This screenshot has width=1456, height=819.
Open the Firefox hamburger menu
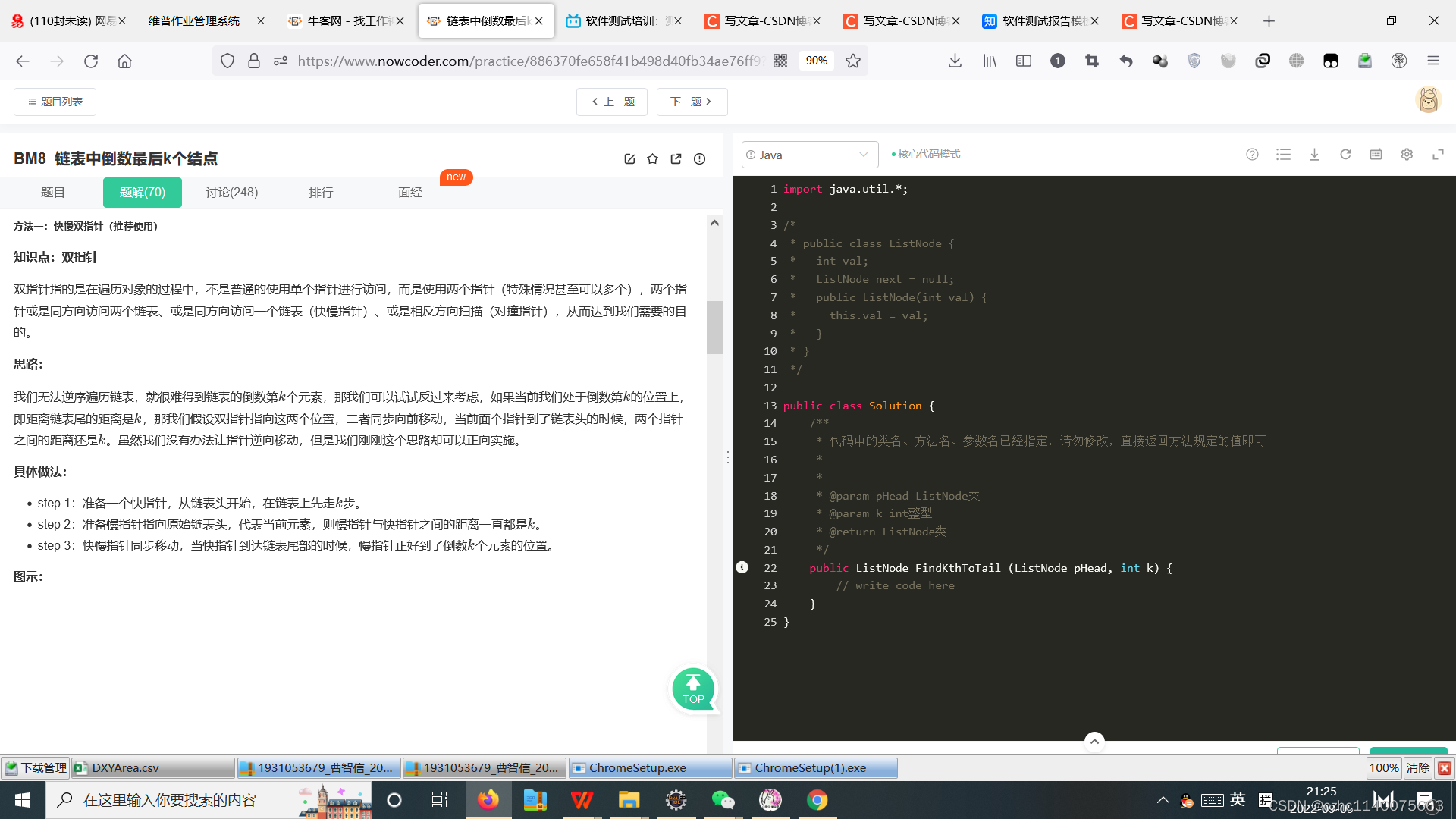coord(1434,61)
